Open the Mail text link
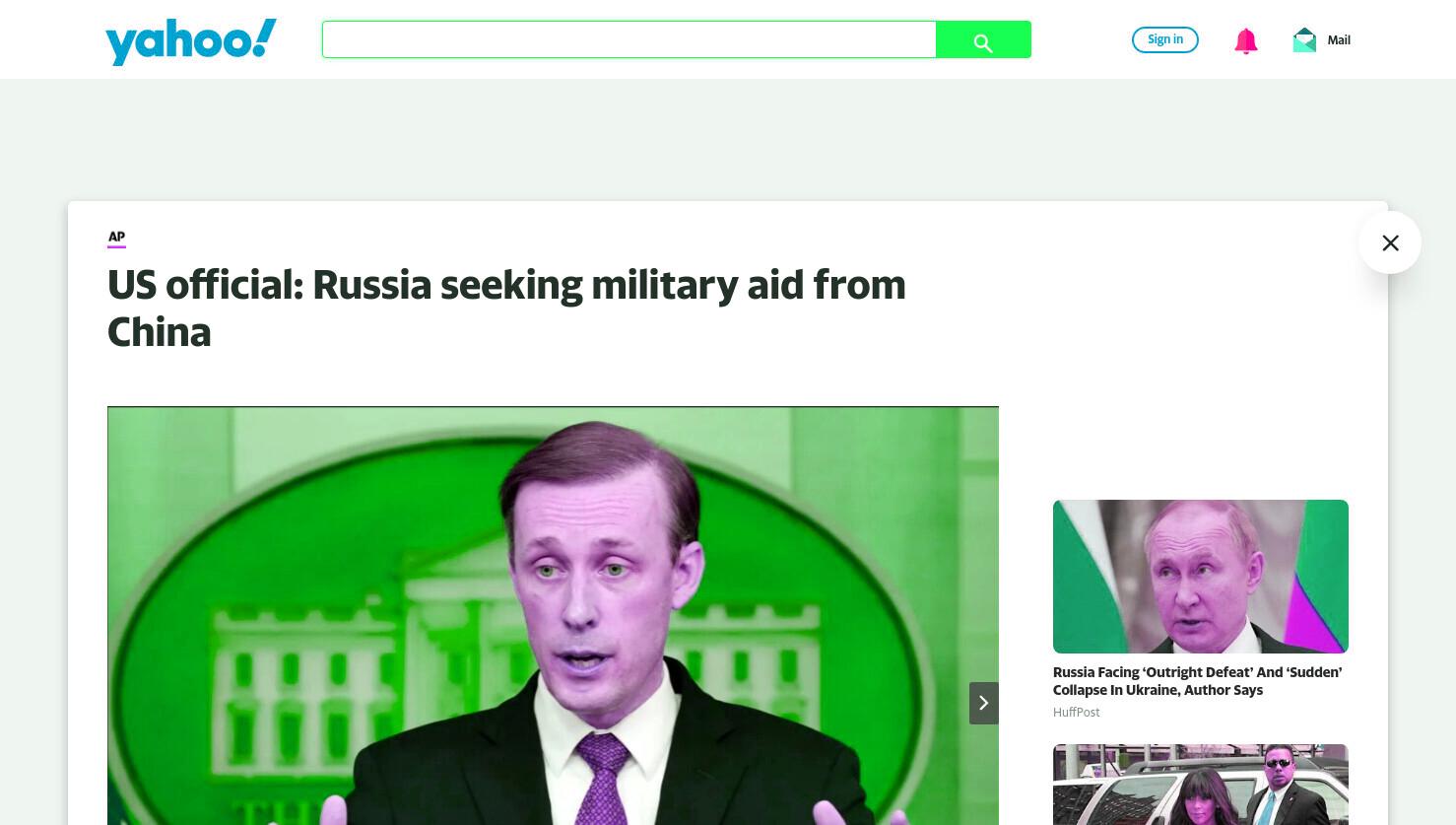Image resolution: width=1456 pixels, height=825 pixels. pos(1339,40)
